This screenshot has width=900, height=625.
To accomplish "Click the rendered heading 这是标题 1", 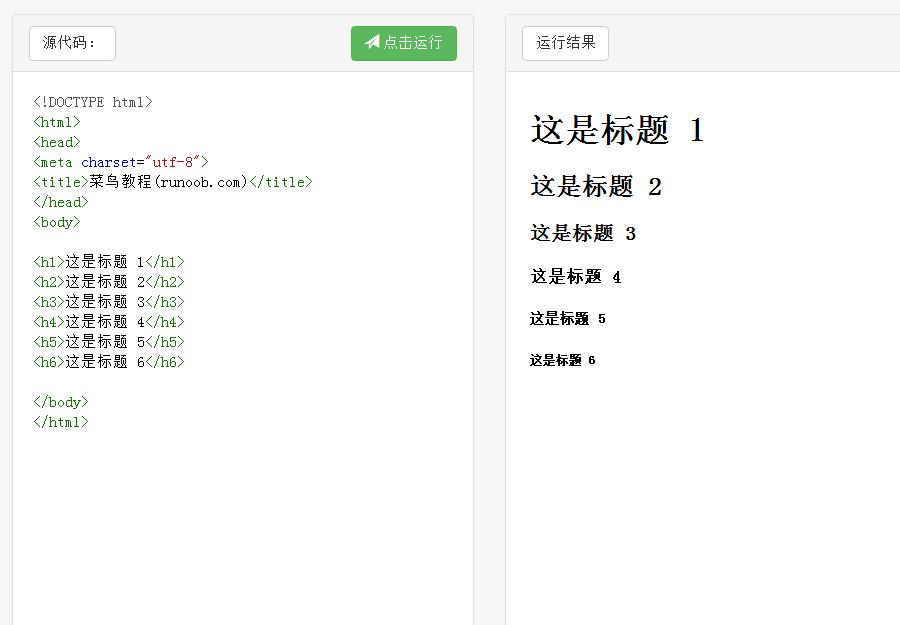I will click(617, 130).
